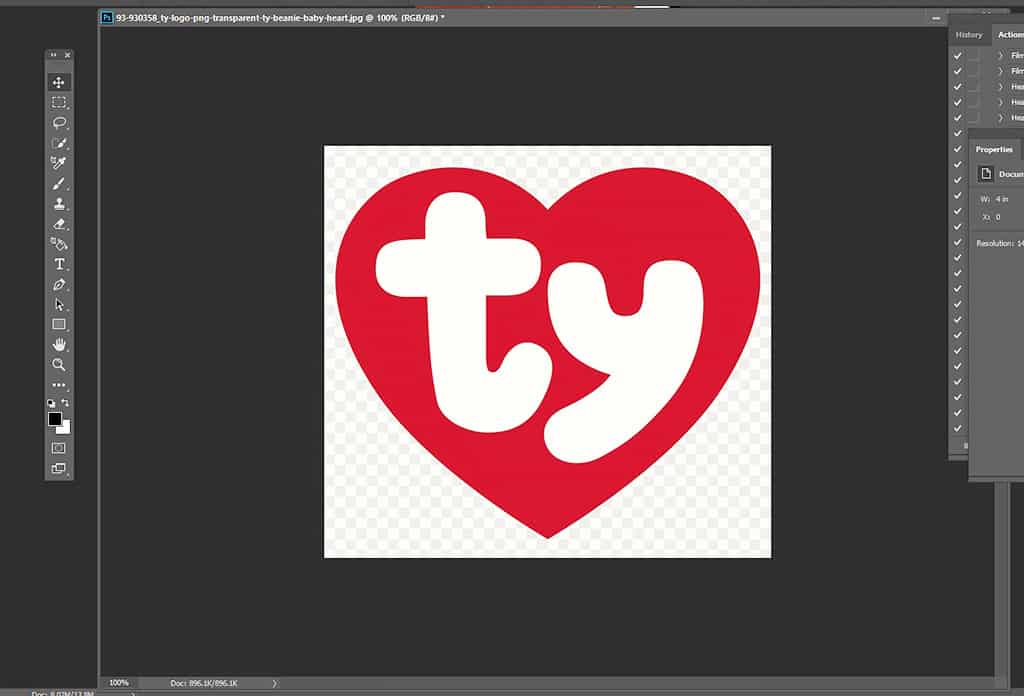
Task: Reset to default foreground and background colors
Action: click(x=52, y=403)
